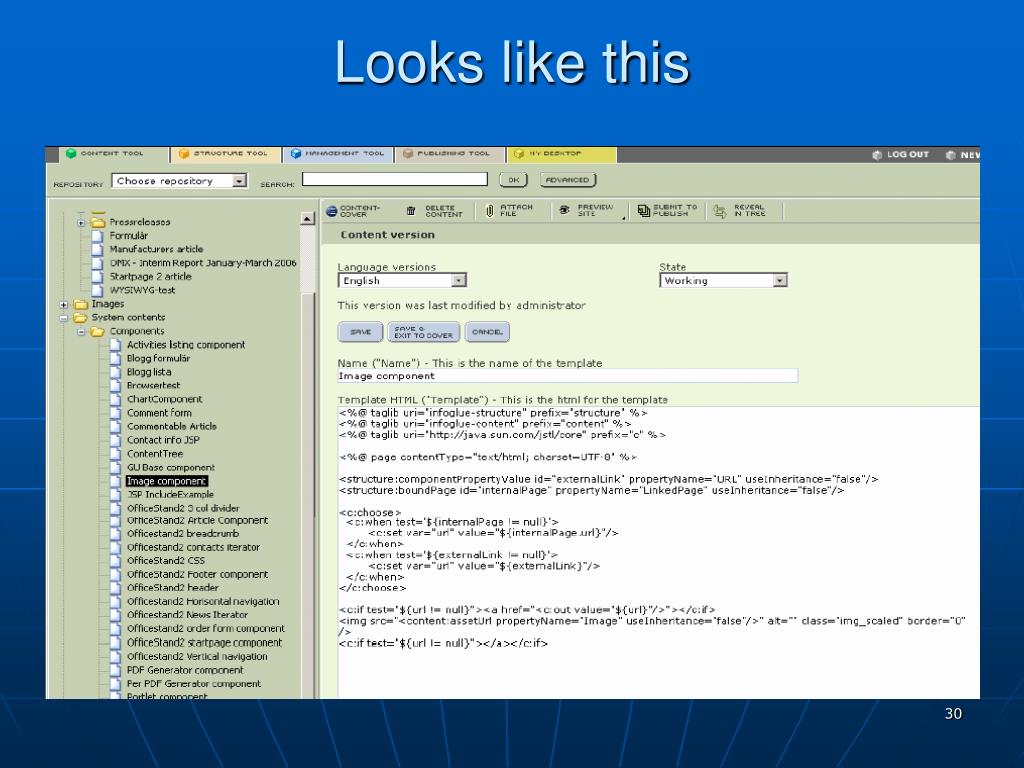Select the Browsertest item
This screenshot has width=1024, height=768.
[x=153, y=386]
